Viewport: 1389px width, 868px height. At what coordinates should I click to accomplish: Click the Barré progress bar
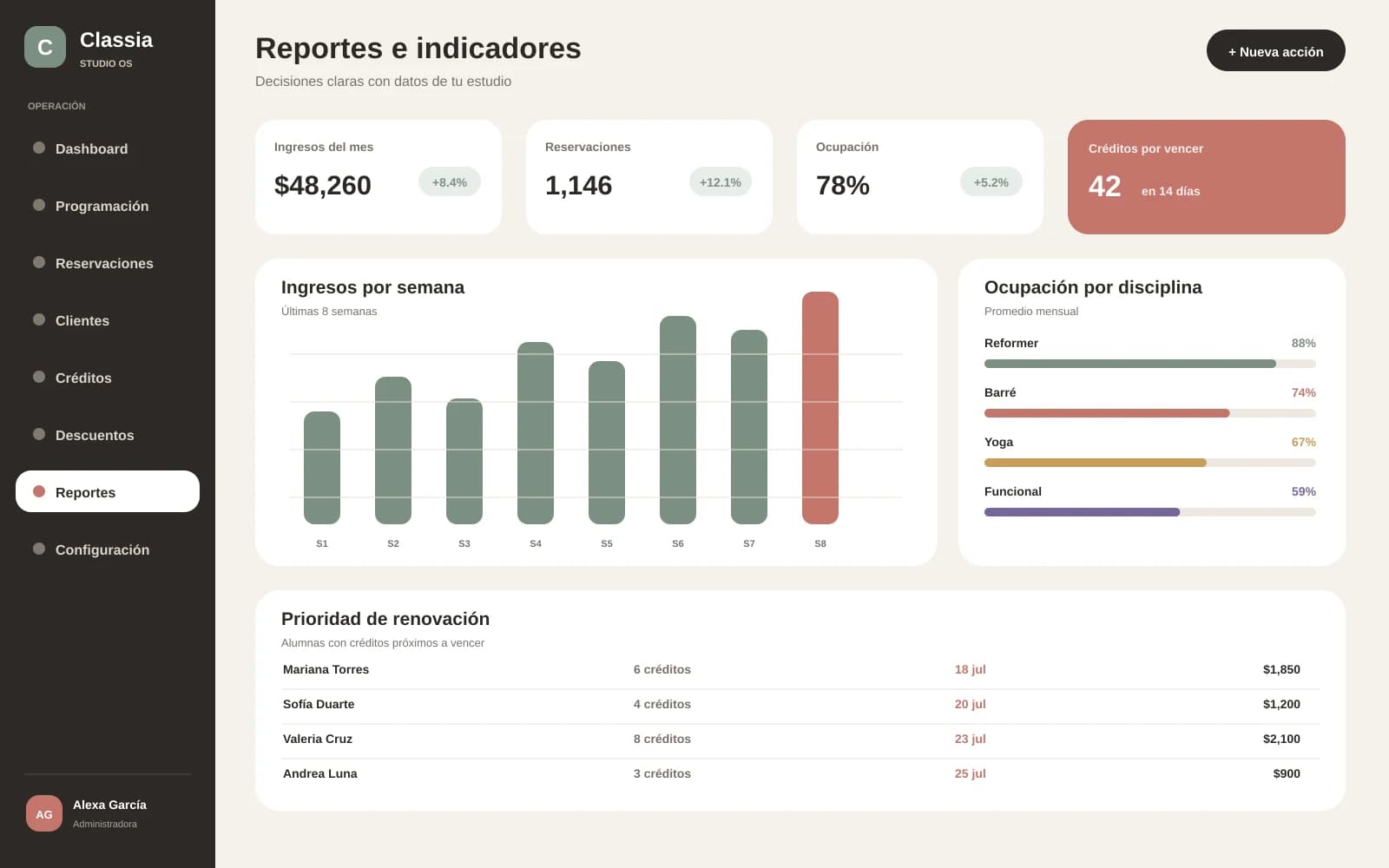[x=1150, y=413]
